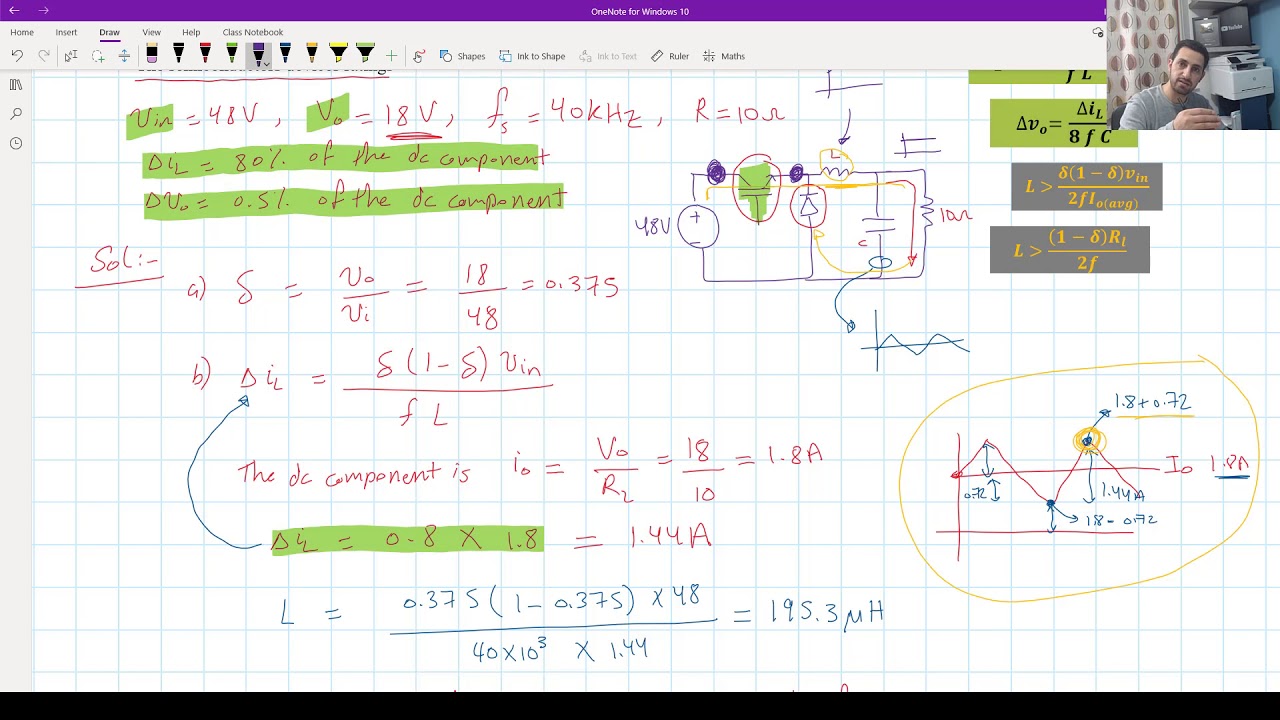1280x720 pixels.
Task: Select the Eraser tool
Action: (x=152, y=55)
